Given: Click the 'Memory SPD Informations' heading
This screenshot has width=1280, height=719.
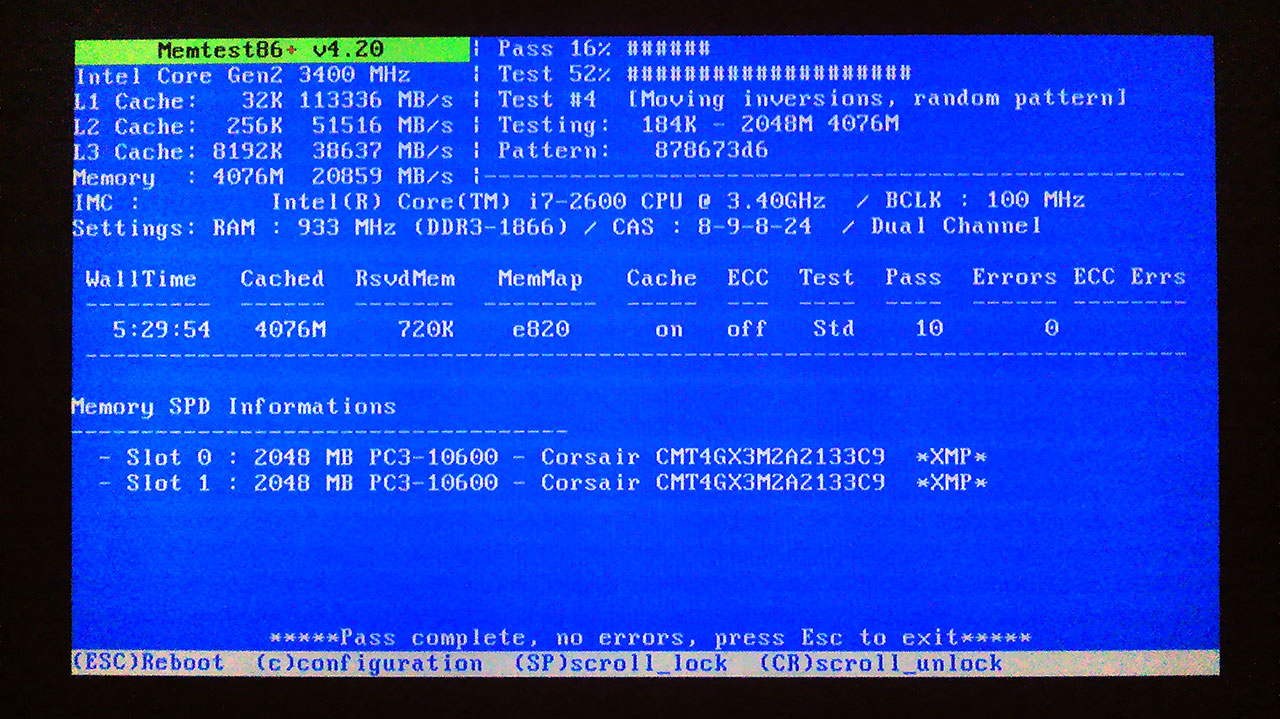Looking at the screenshot, I should (x=234, y=407).
